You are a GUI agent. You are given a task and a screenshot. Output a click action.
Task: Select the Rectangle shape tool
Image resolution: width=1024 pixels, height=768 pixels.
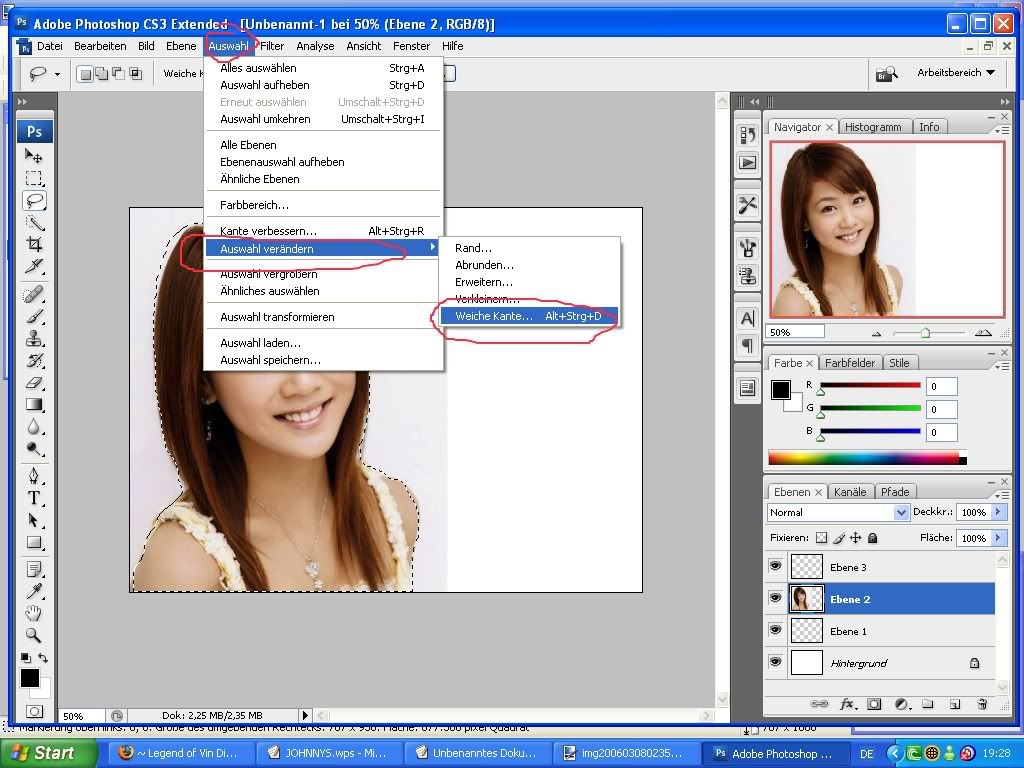tap(34, 542)
